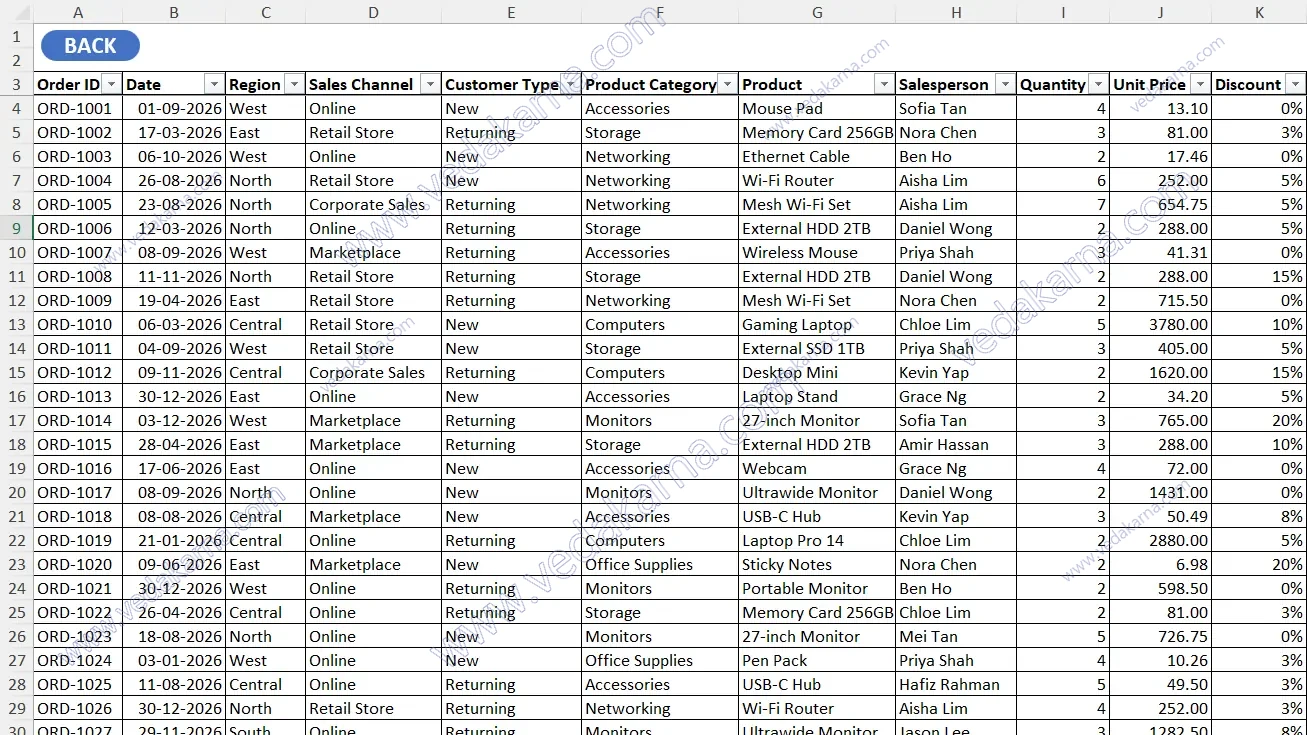Click cell ORD-1001
1307x735 pixels.
pyautogui.click(x=78, y=109)
